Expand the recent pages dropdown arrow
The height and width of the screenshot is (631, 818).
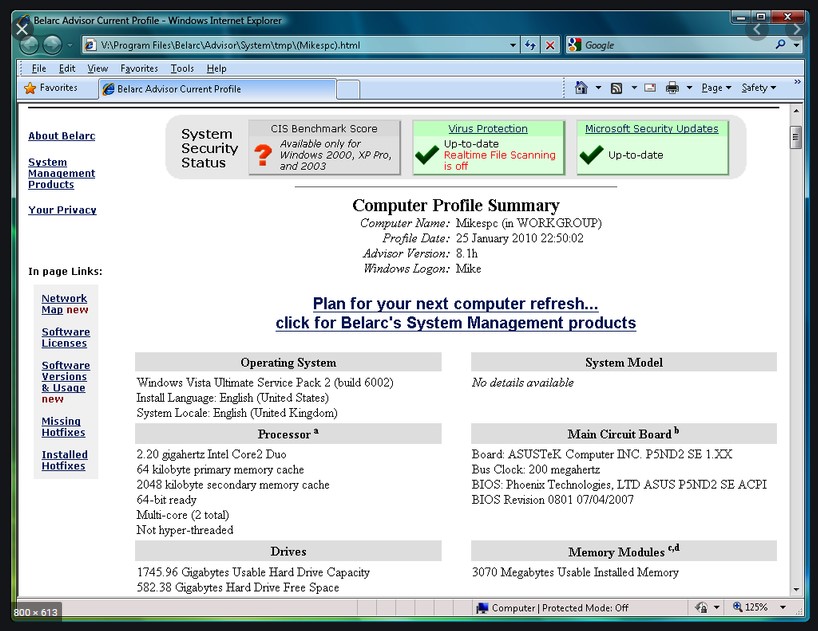69,45
